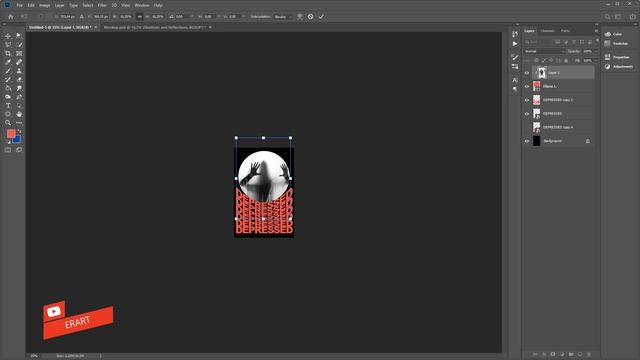Open the Edit Toolbar three-dots button

coord(19,123)
